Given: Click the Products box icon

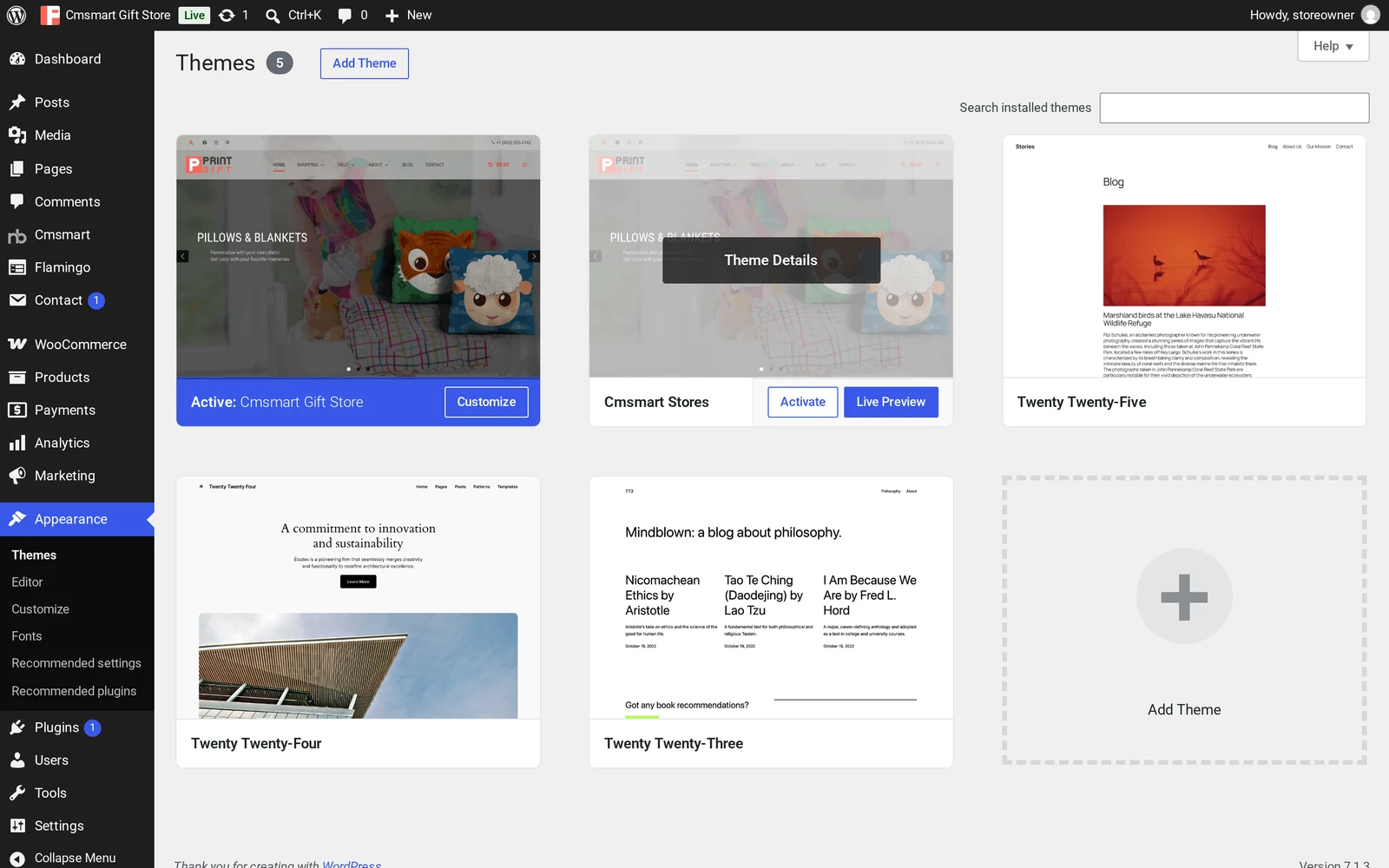Looking at the screenshot, I should click(x=17, y=378).
